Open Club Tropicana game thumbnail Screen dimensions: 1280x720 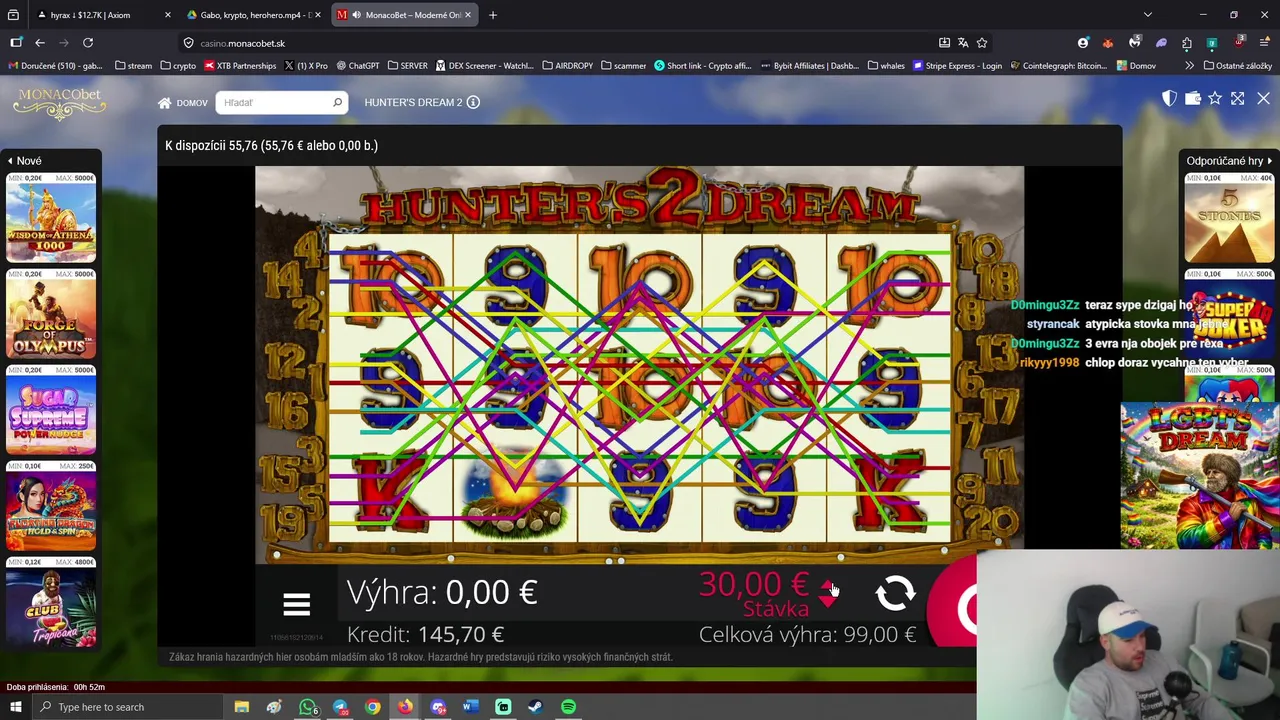click(51, 603)
